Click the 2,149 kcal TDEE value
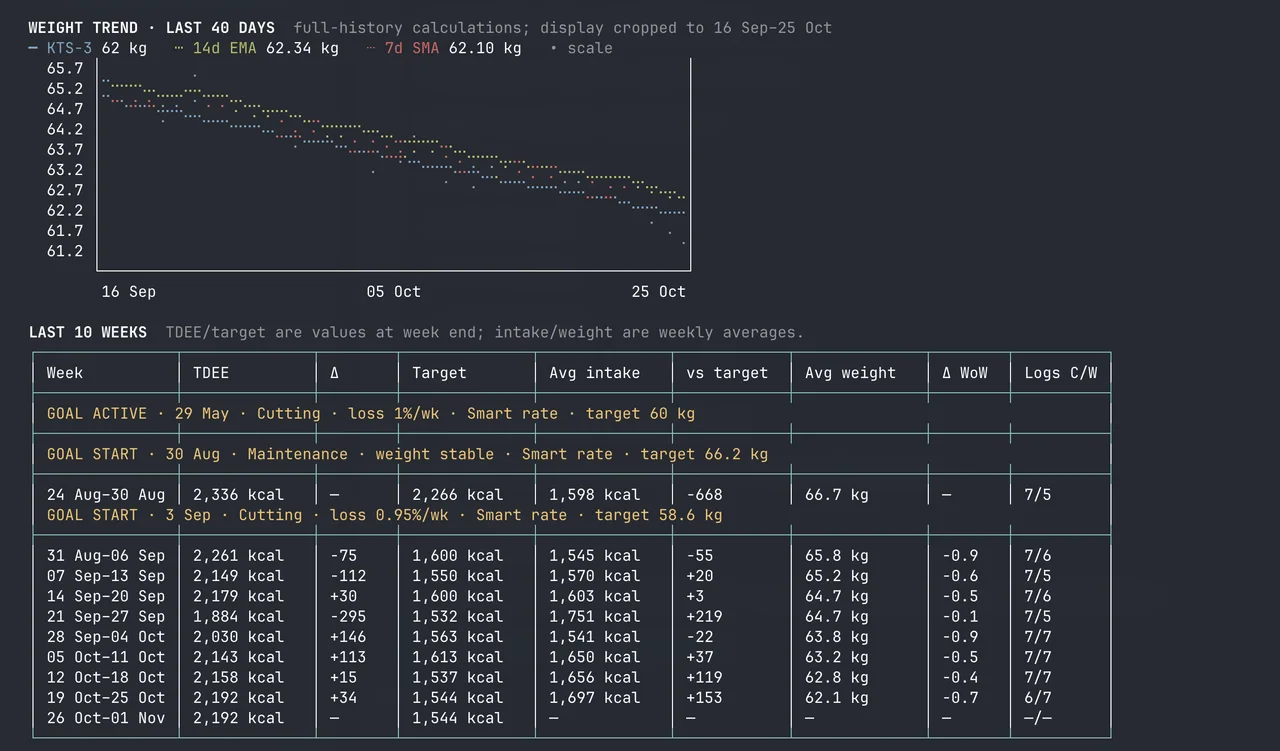Screen dimensions: 1280x751 coord(239,576)
